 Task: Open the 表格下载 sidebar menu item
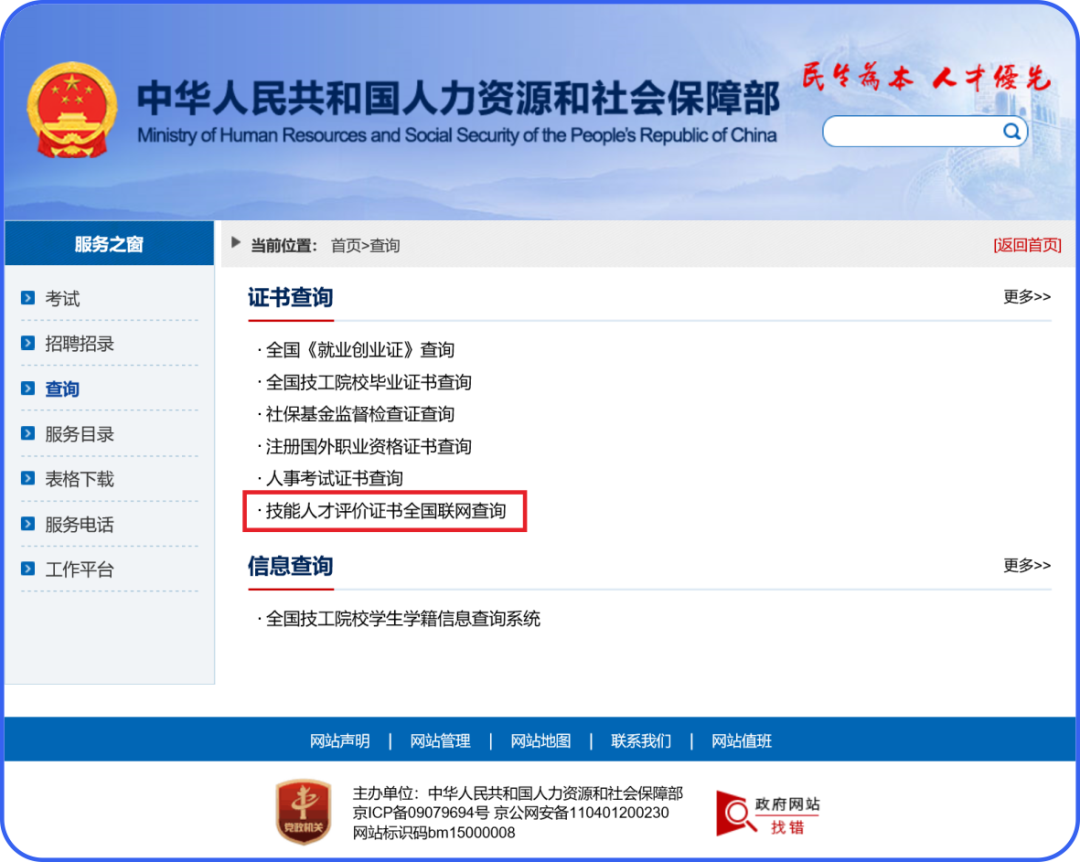pos(79,479)
